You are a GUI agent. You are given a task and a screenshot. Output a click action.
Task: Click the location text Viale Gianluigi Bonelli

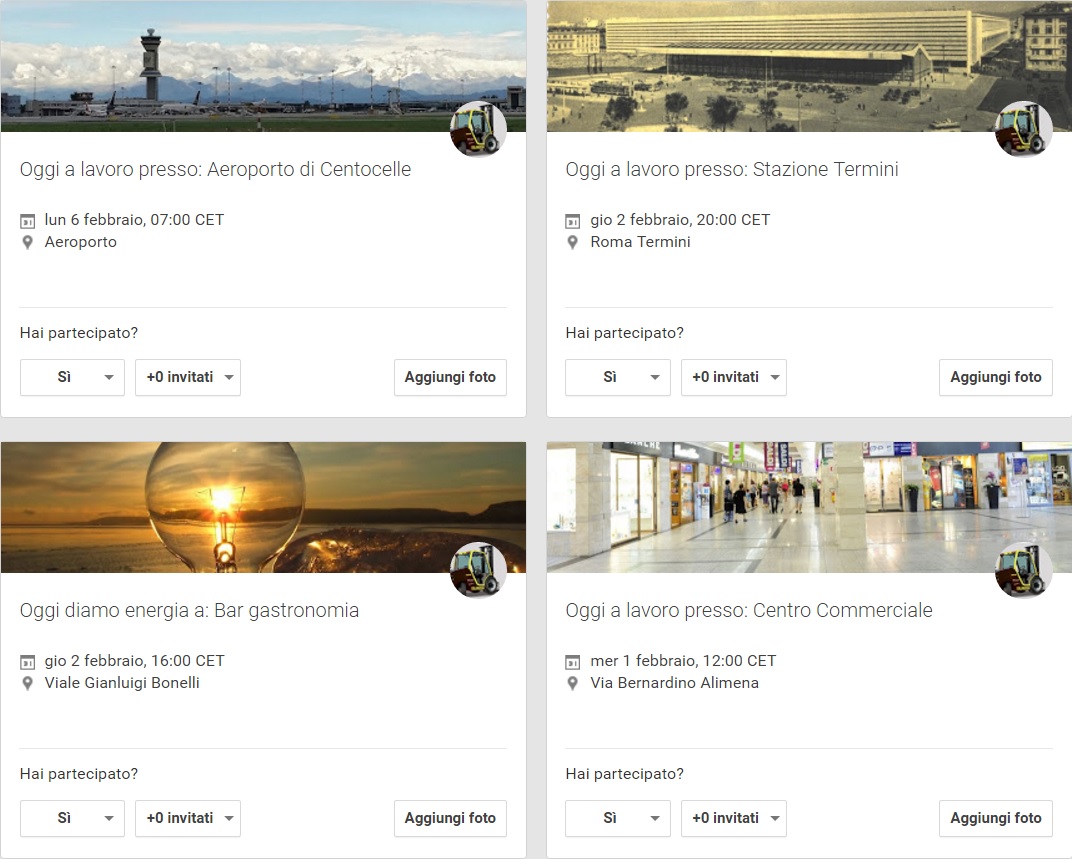tap(122, 683)
